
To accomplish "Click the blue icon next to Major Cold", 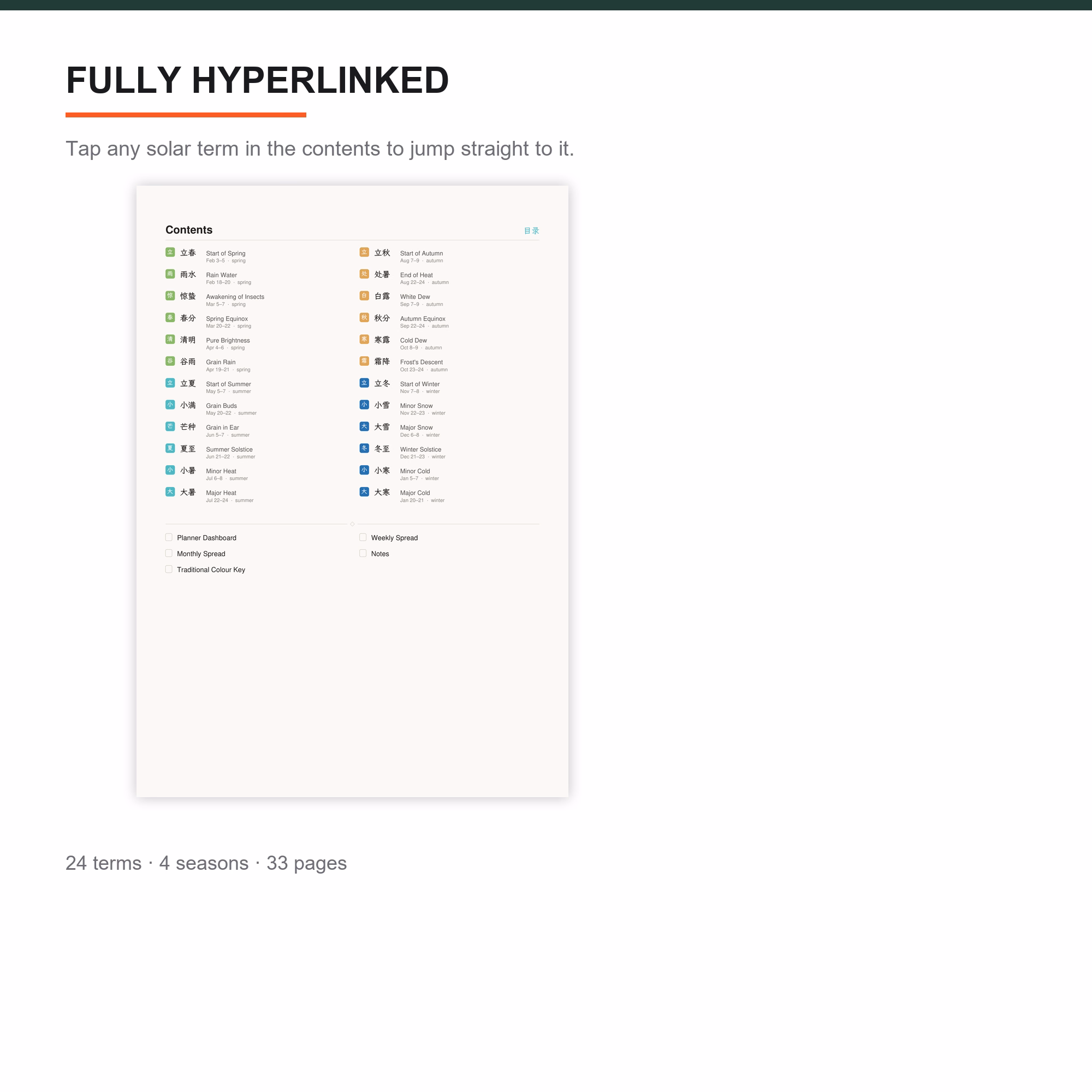I will point(364,492).
